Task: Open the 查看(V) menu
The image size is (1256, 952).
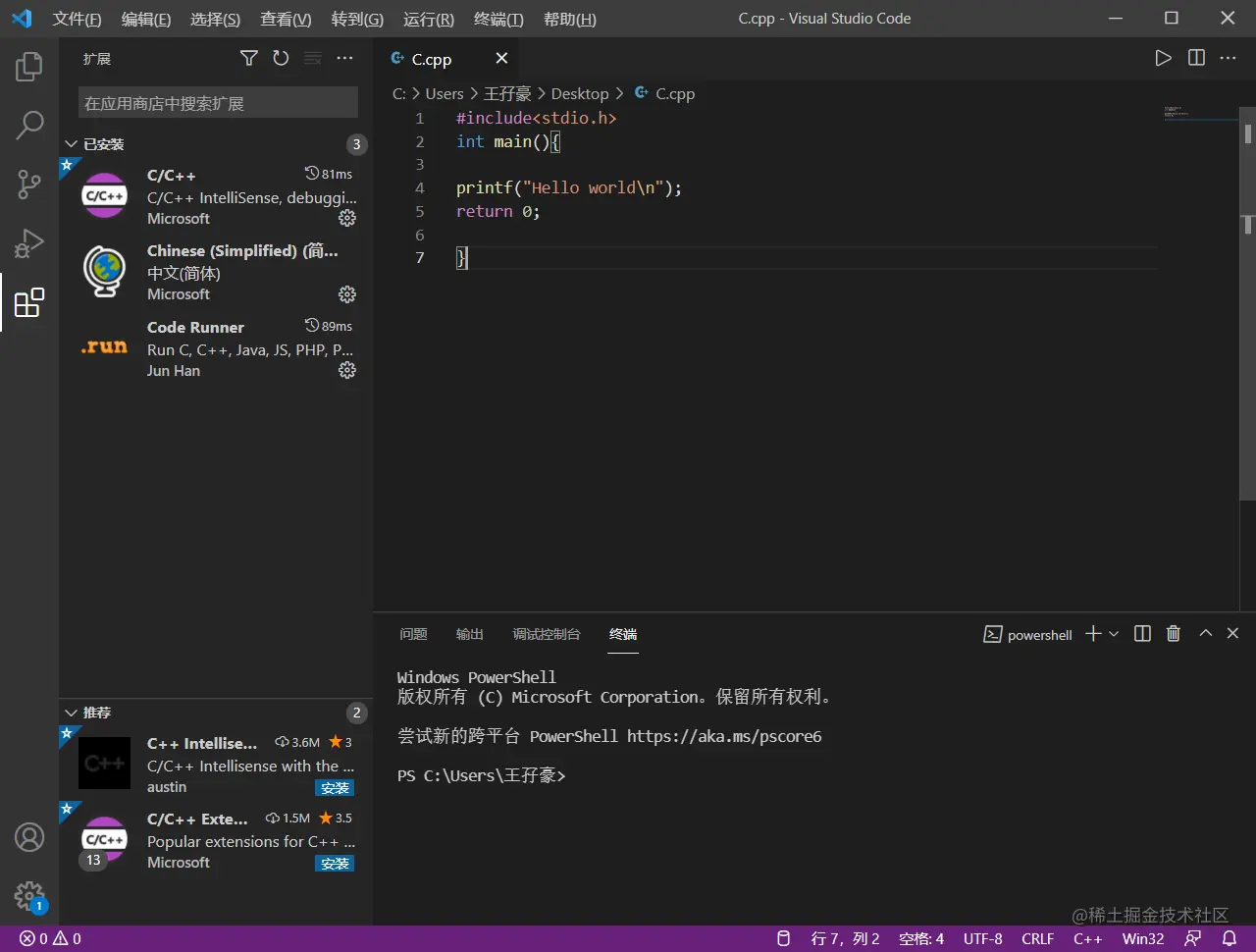Action: (x=286, y=19)
